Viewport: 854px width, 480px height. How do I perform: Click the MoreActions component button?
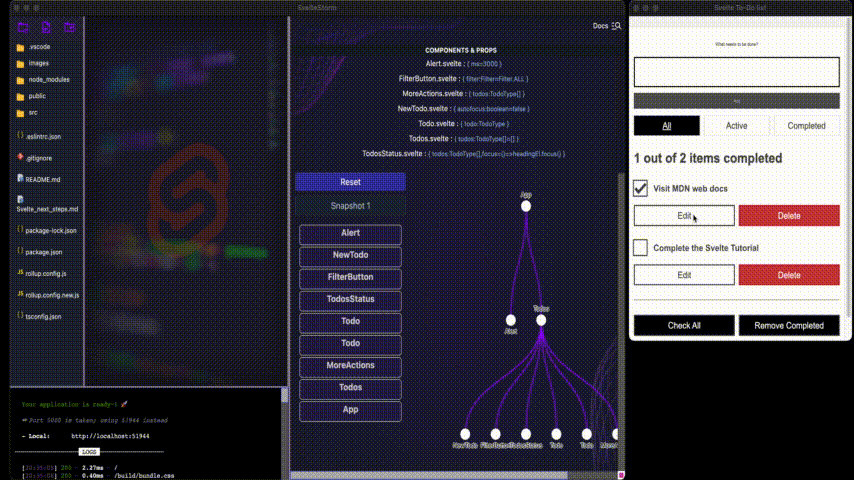[350, 366]
